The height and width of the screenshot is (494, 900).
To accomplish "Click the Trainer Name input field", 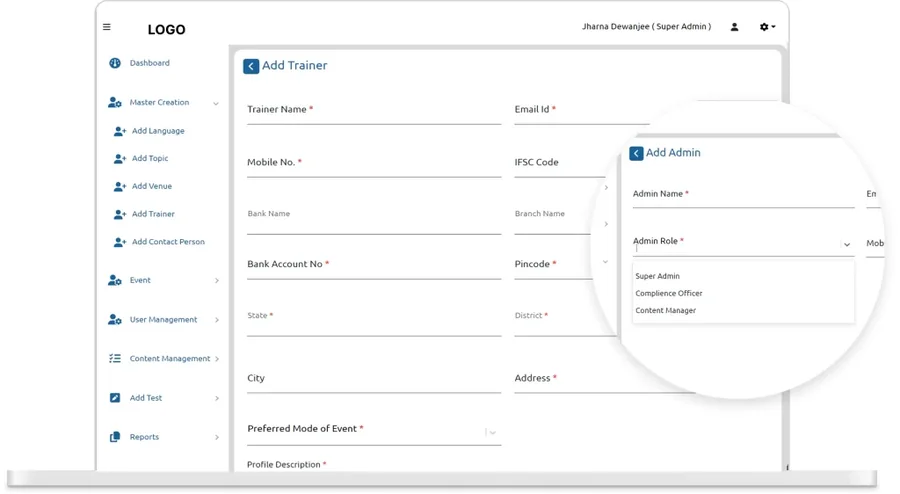I will tap(374, 112).
